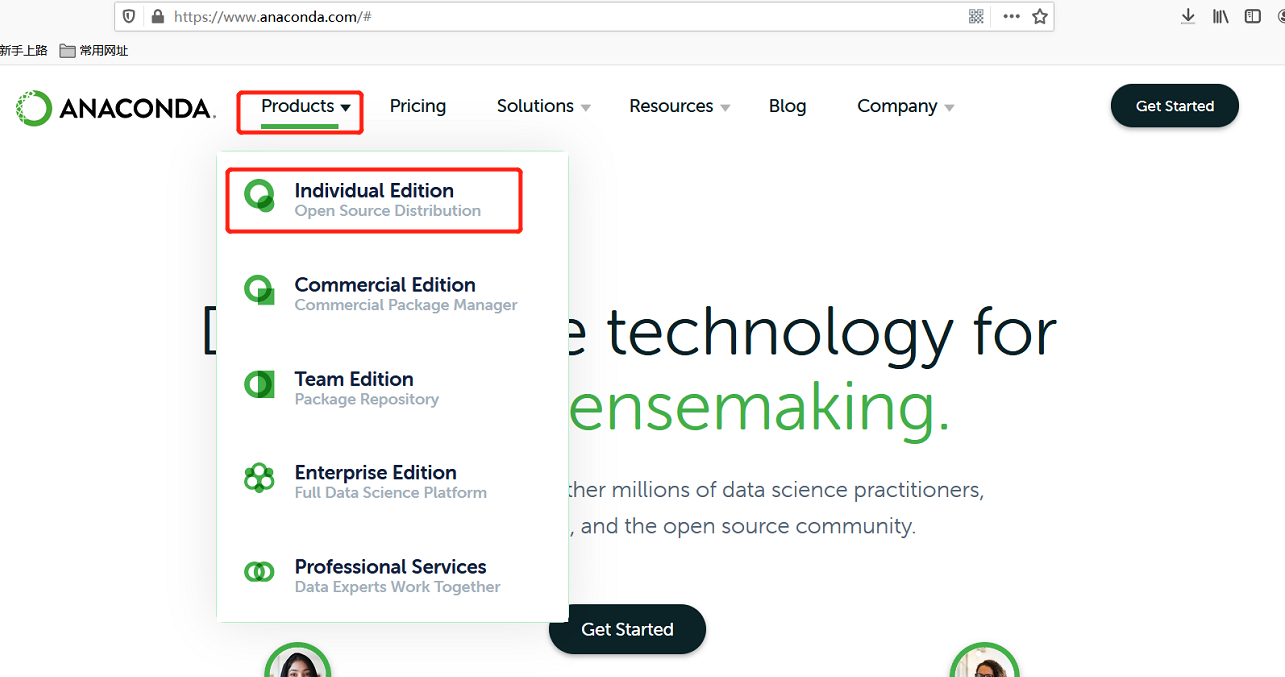This screenshot has height=677, width=1285.
Task: Click the left profile photo thumbnail
Action: click(x=298, y=660)
